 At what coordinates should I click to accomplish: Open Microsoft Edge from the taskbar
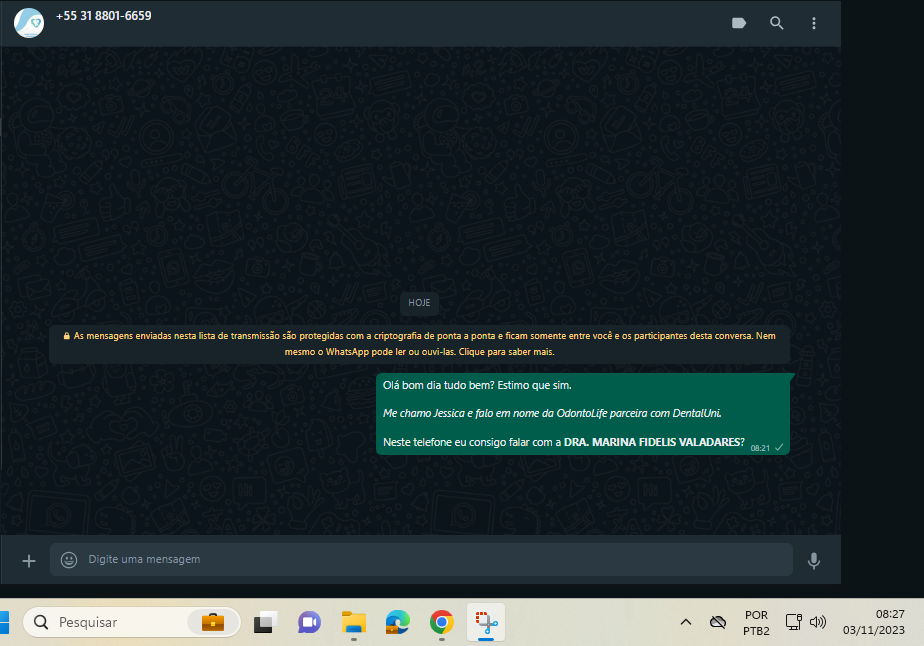coord(398,622)
